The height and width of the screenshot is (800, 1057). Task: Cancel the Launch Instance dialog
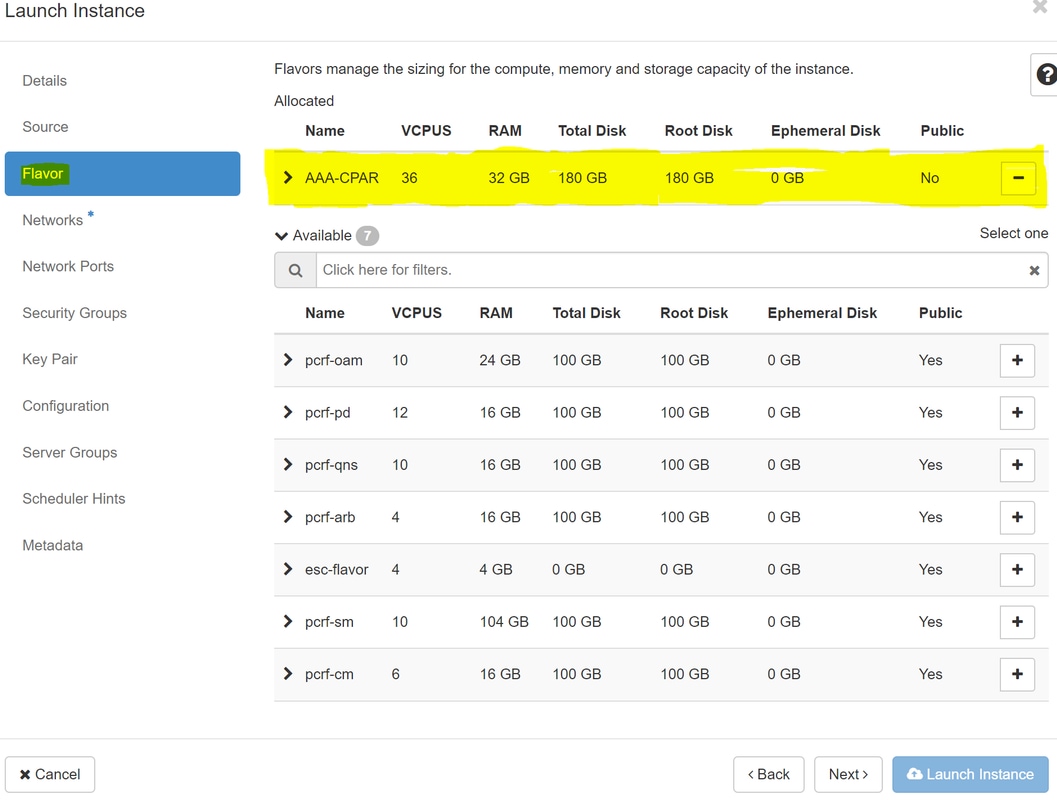coord(50,774)
